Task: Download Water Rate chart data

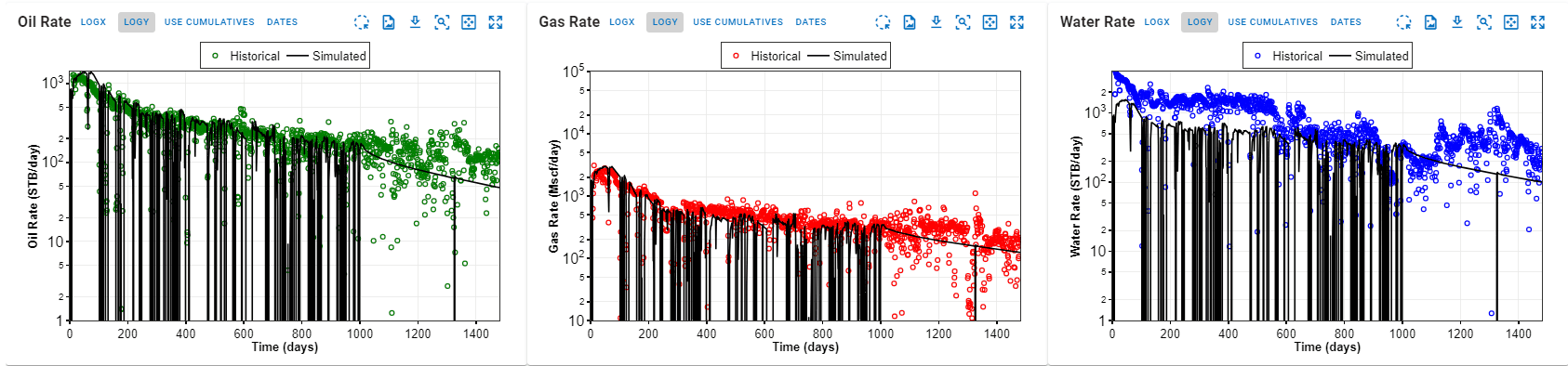Action: 1457,21
